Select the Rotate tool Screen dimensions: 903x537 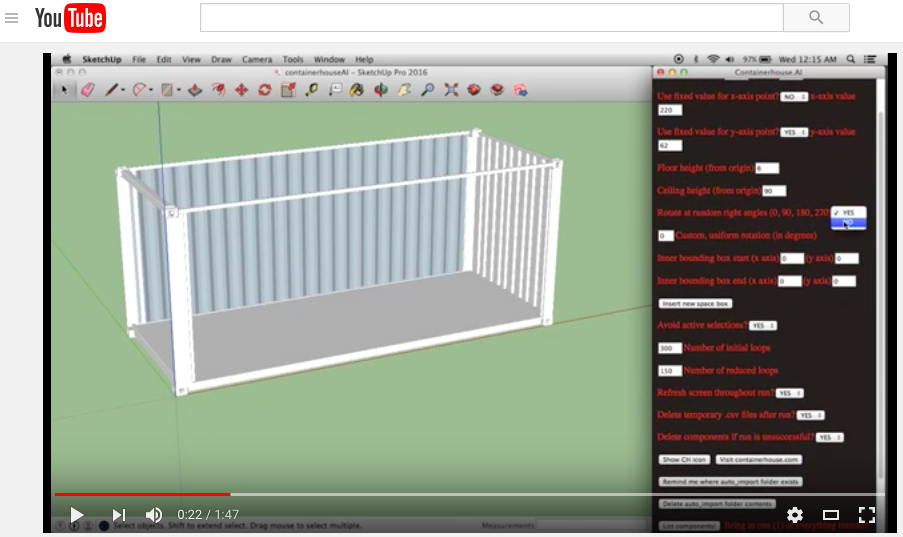264,90
